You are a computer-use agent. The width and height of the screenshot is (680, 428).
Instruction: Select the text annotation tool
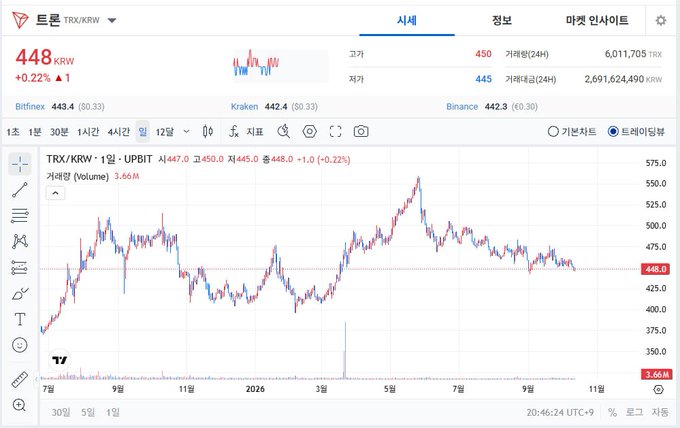(x=20, y=319)
